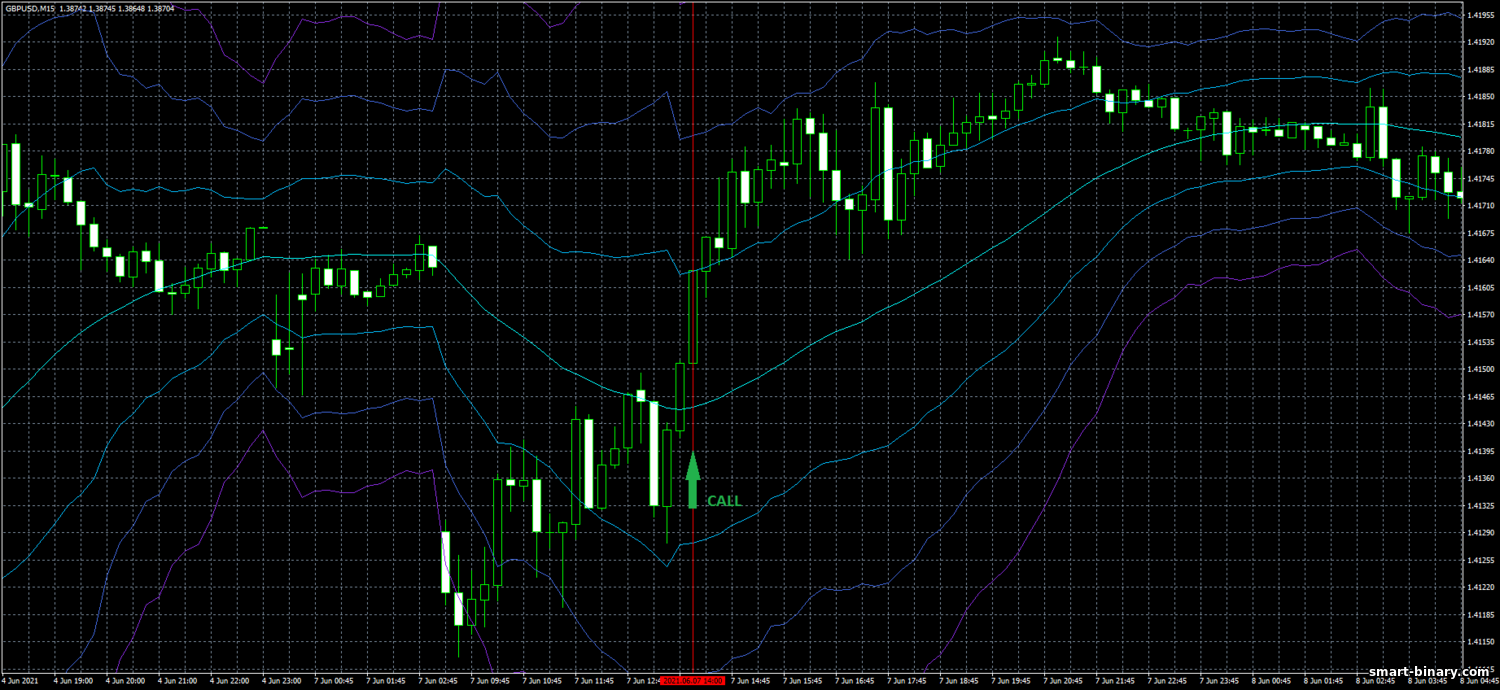This screenshot has height=690, width=1500.
Task: Click the 1.41675 price axis label
Action: click(x=1479, y=233)
